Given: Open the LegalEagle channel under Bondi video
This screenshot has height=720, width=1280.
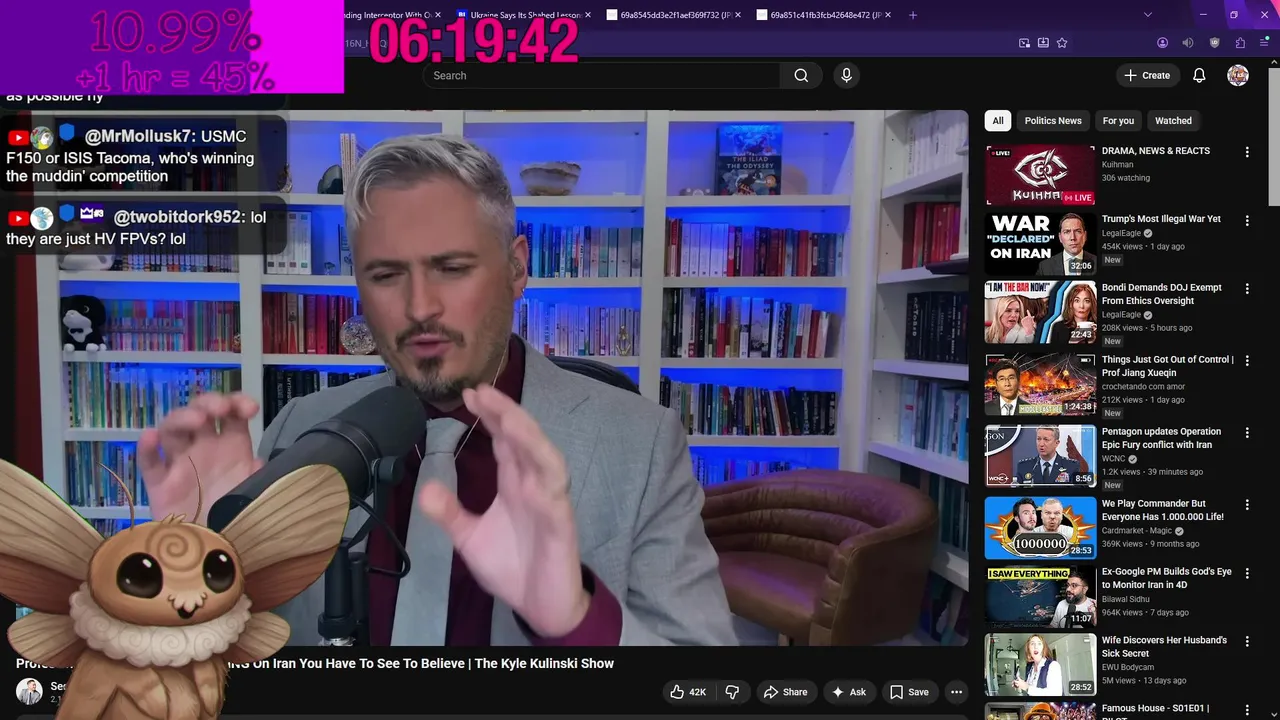Looking at the screenshot, I should (x=1127, y=315).
